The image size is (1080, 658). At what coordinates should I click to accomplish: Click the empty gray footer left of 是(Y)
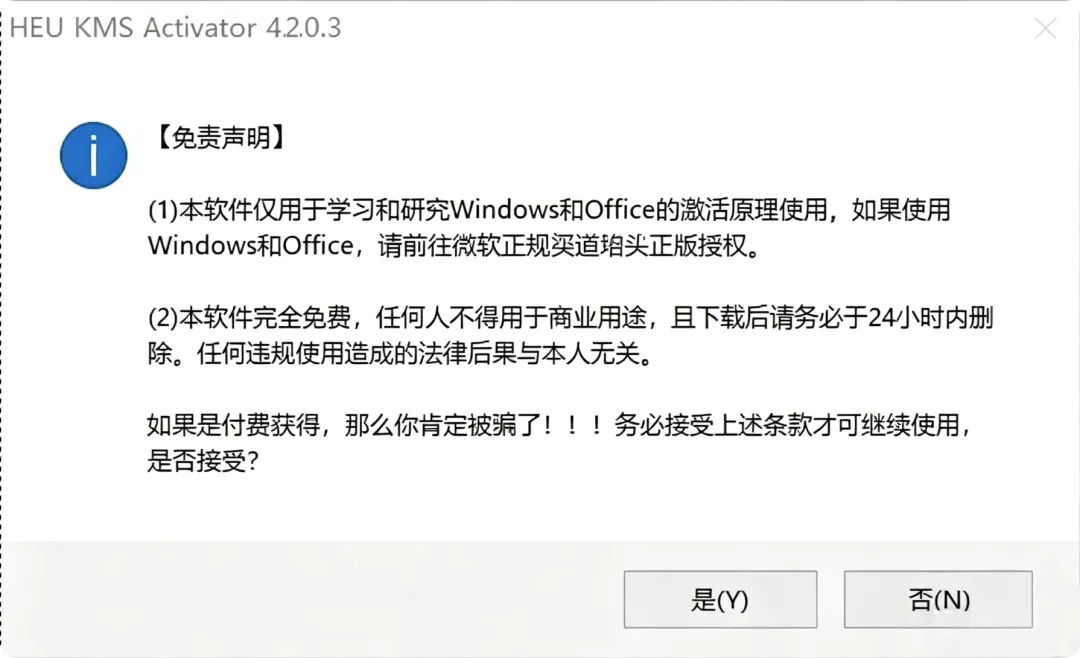point(310,599)
